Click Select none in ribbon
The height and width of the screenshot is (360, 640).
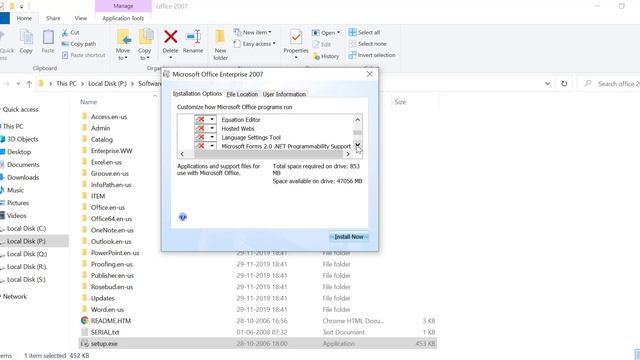(367, 44)
